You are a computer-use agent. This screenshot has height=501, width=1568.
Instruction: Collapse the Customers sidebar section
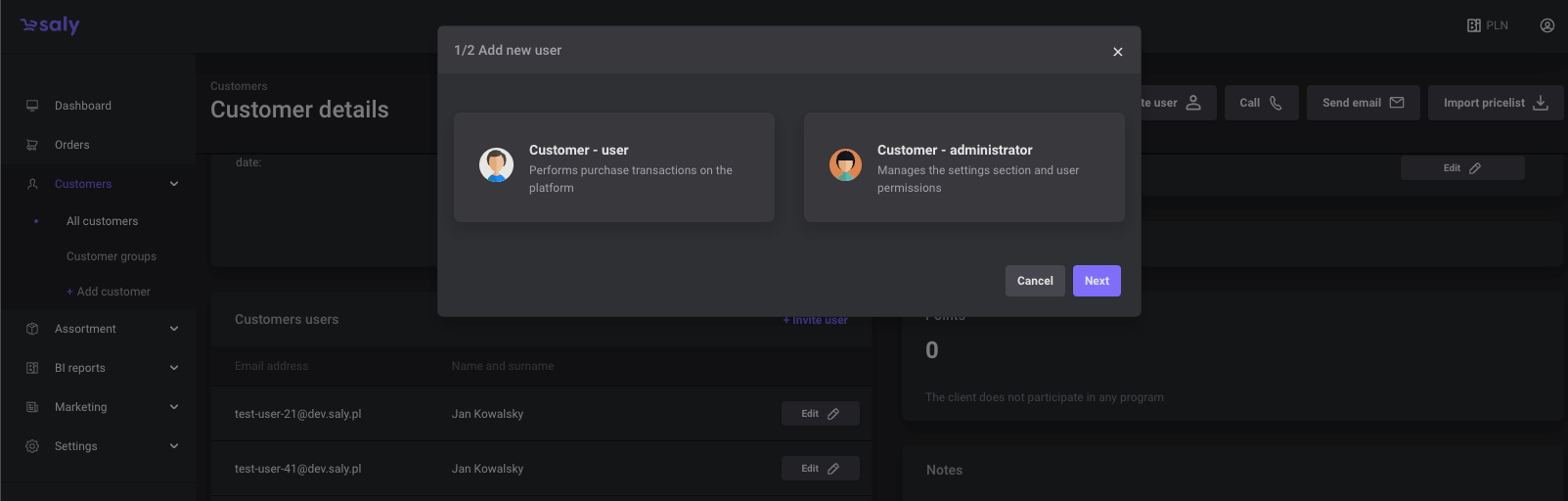click(174, 184)
